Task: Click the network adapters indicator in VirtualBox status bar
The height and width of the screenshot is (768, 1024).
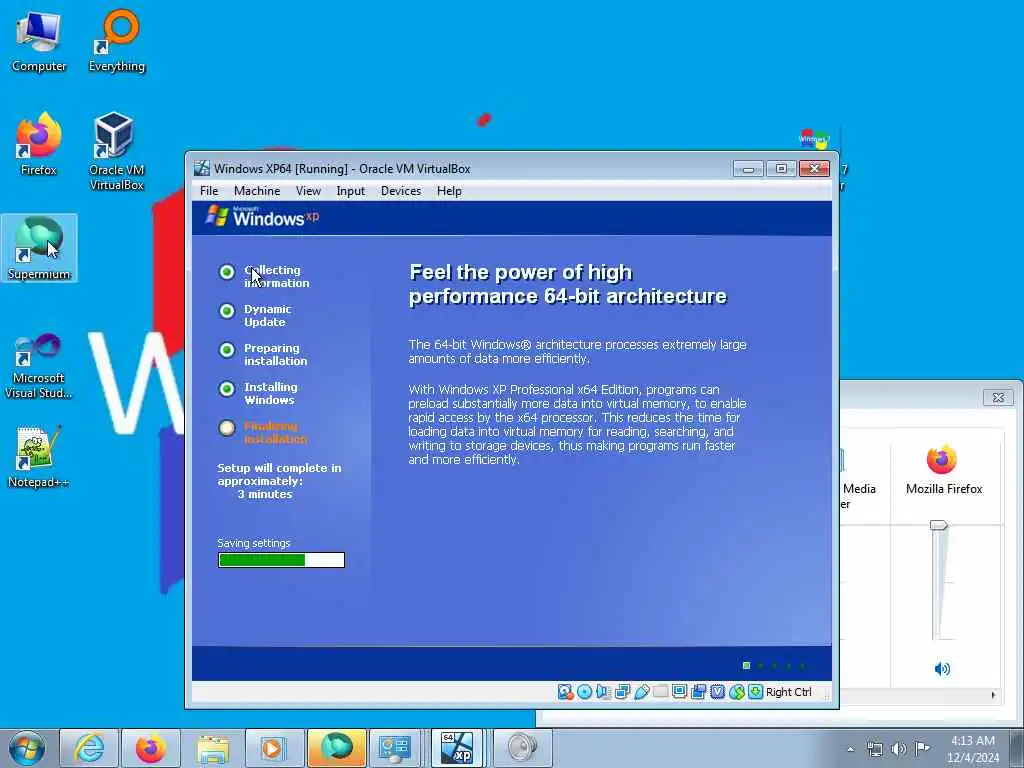Action: 622,692
